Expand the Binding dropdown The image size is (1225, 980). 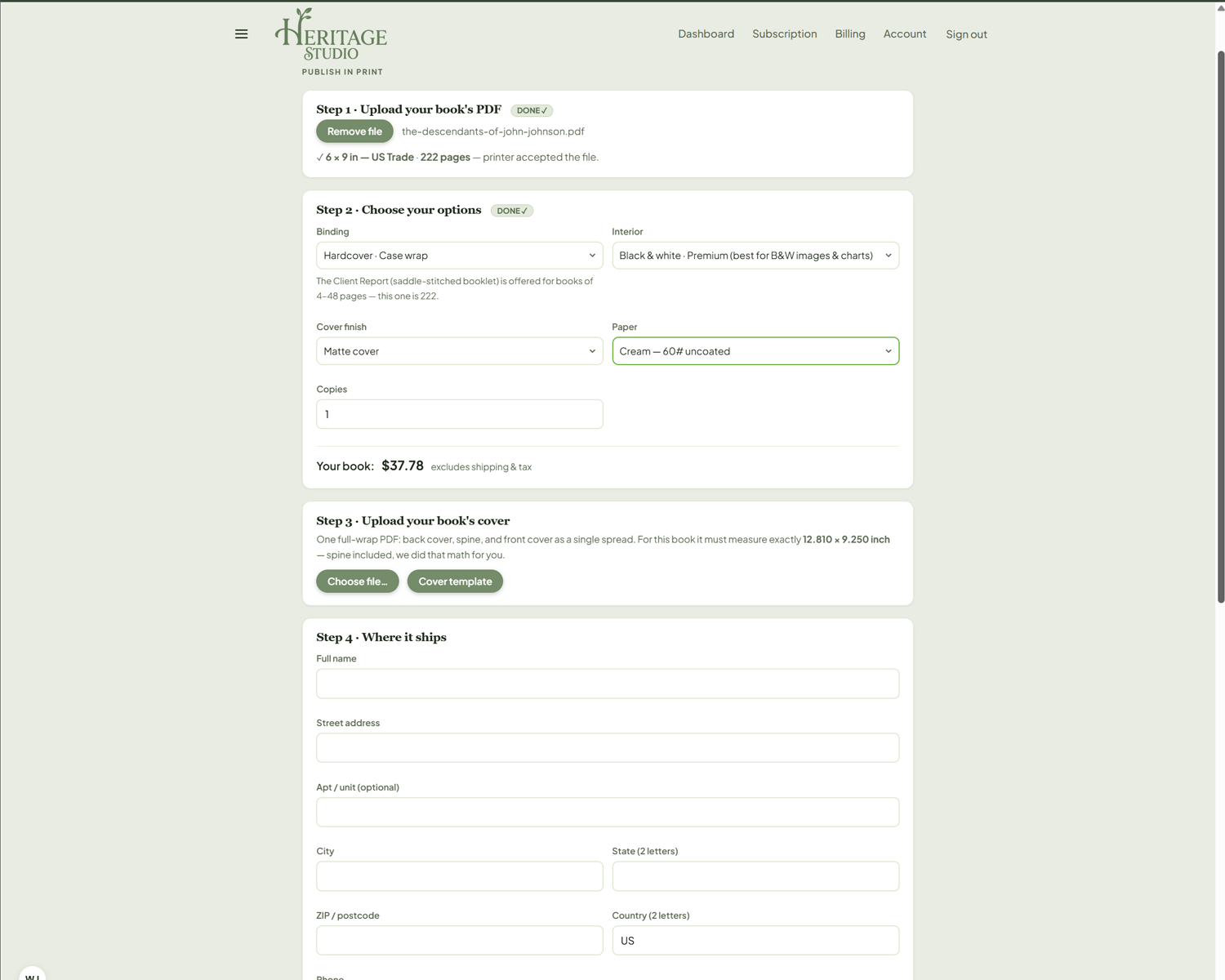pos(460,256)
